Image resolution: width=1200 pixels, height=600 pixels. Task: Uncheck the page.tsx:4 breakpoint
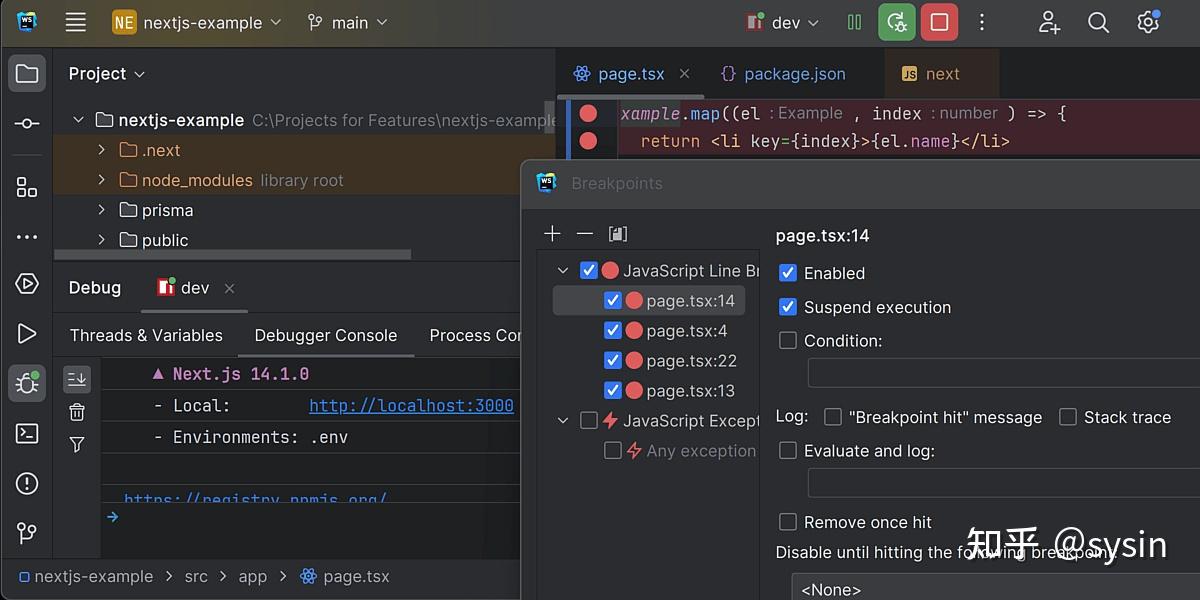(x=613, y=331)
